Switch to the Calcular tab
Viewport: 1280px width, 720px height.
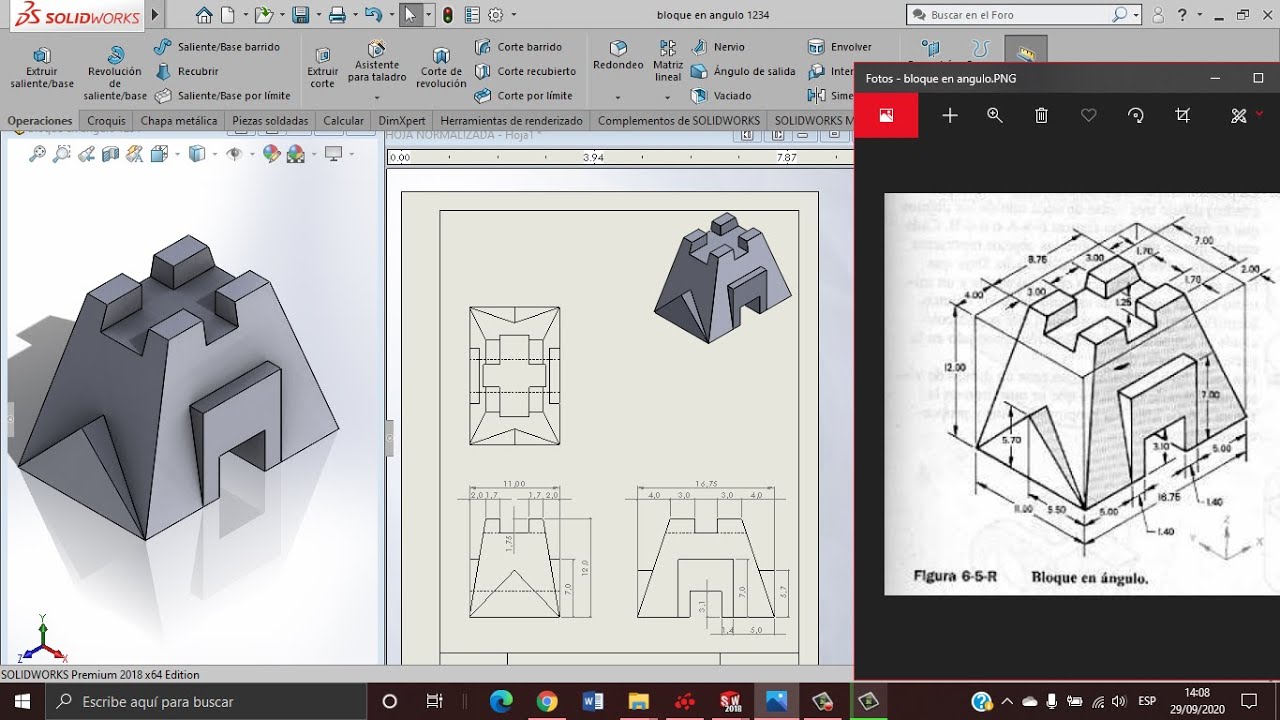tap(343, 120)
